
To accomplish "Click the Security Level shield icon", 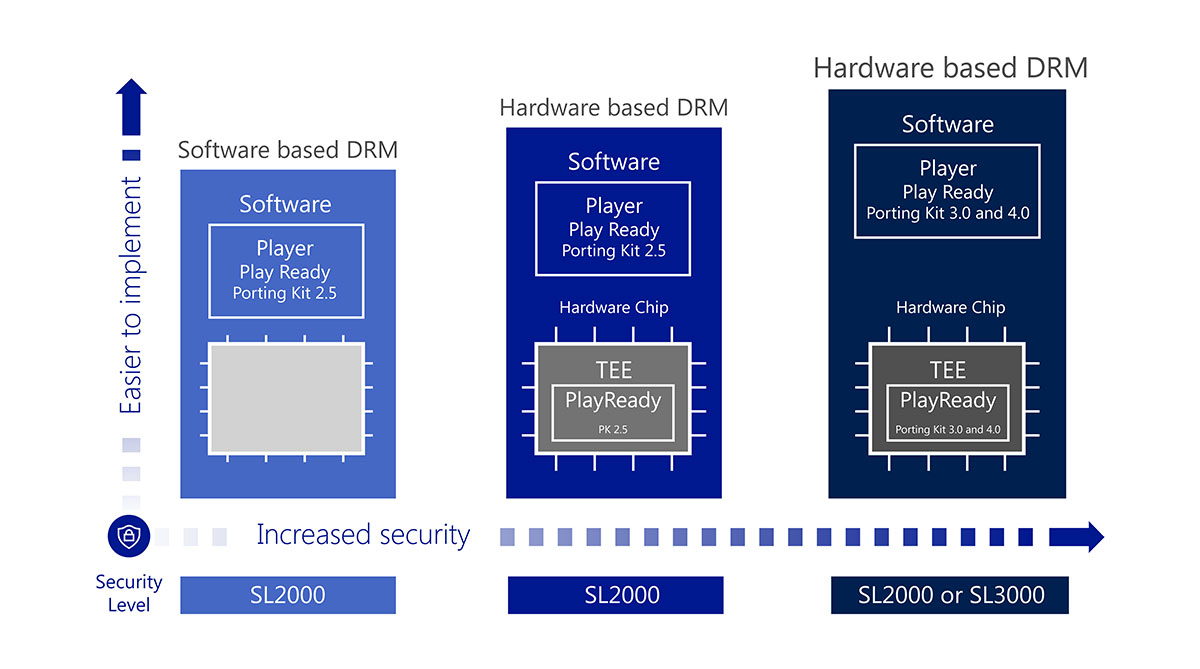I will [130, 536].
